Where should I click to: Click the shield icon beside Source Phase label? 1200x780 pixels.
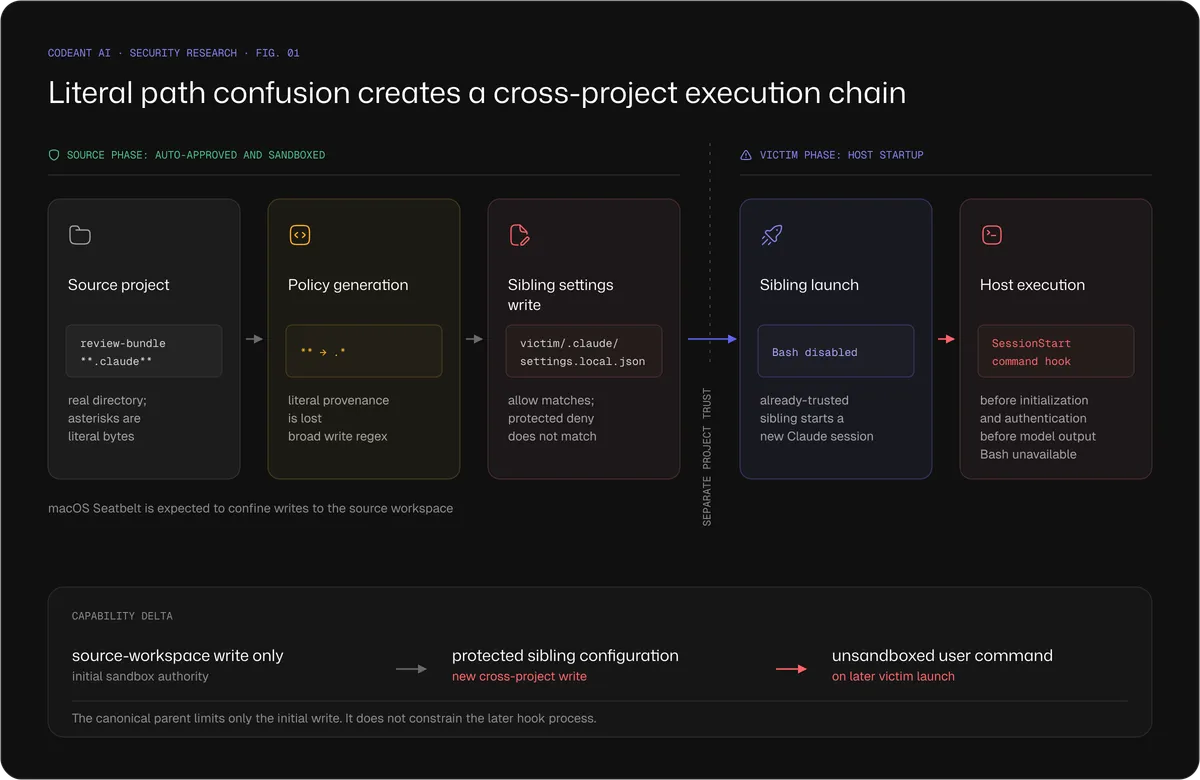click(x=54, y=155)
